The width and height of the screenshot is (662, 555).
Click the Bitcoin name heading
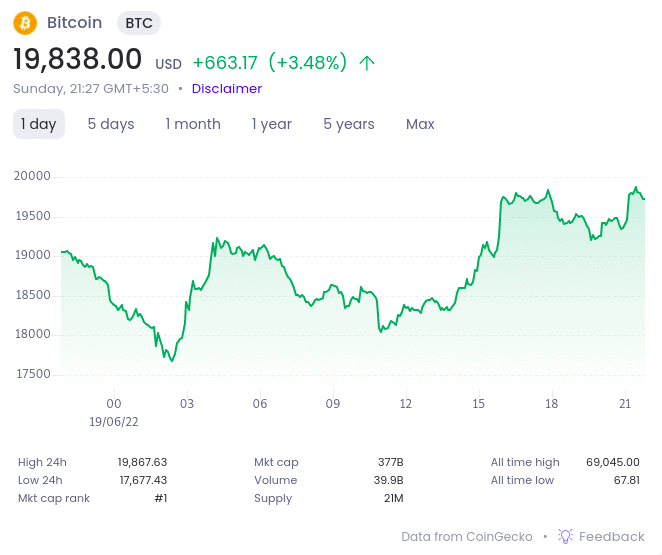point(74,22)
